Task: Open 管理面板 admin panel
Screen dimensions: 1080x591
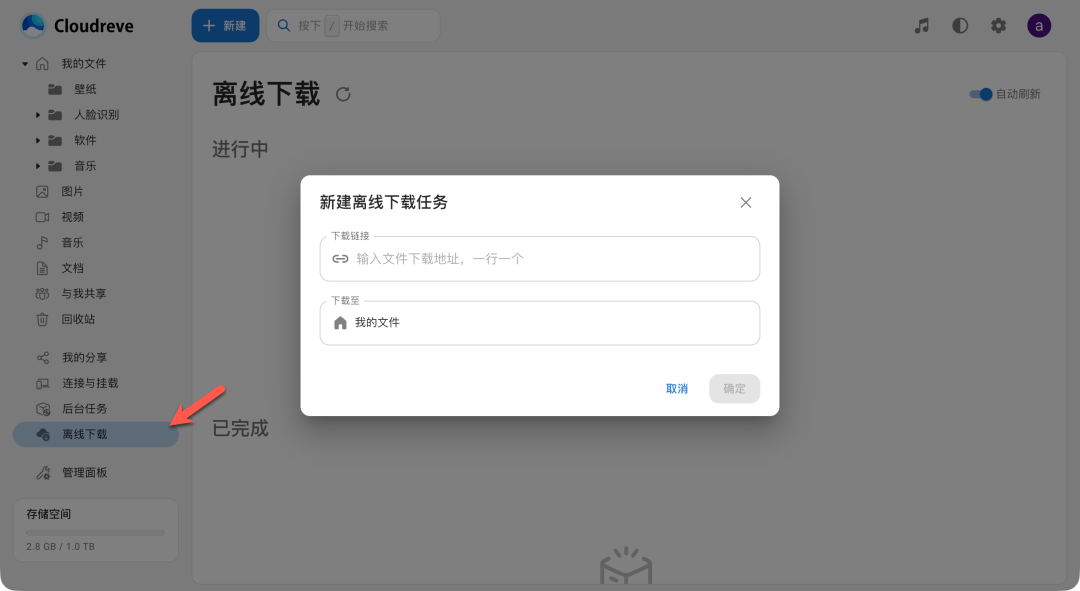Action: [x=84, y=473]
